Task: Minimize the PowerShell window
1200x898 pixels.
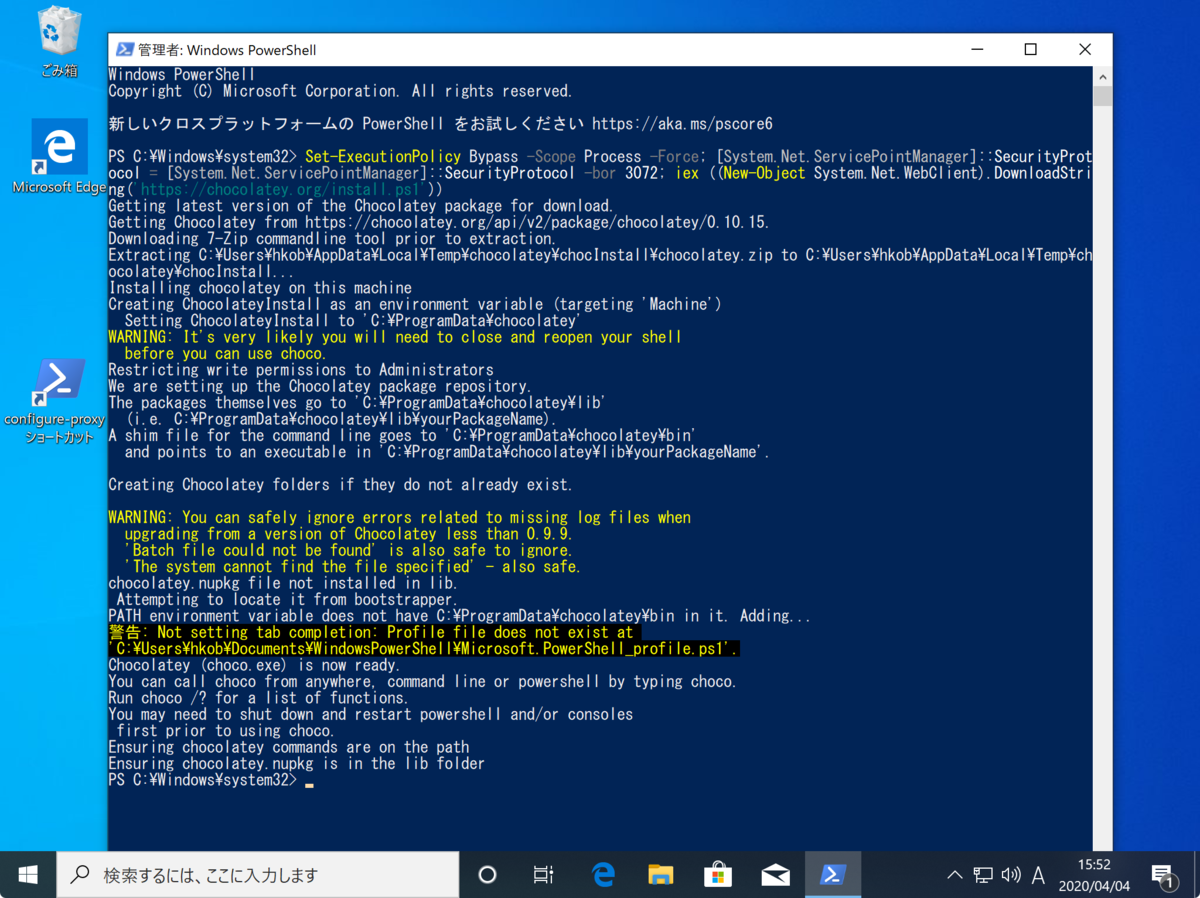Action: (976, 50)
